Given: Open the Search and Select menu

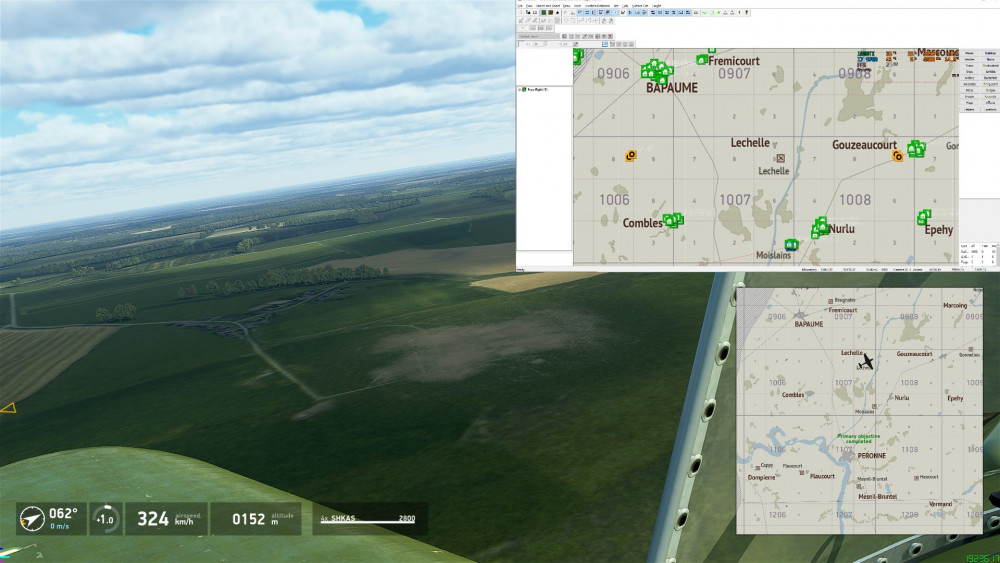Looking at the screenshot, I should pyautogui.click(x=548, y=6).
